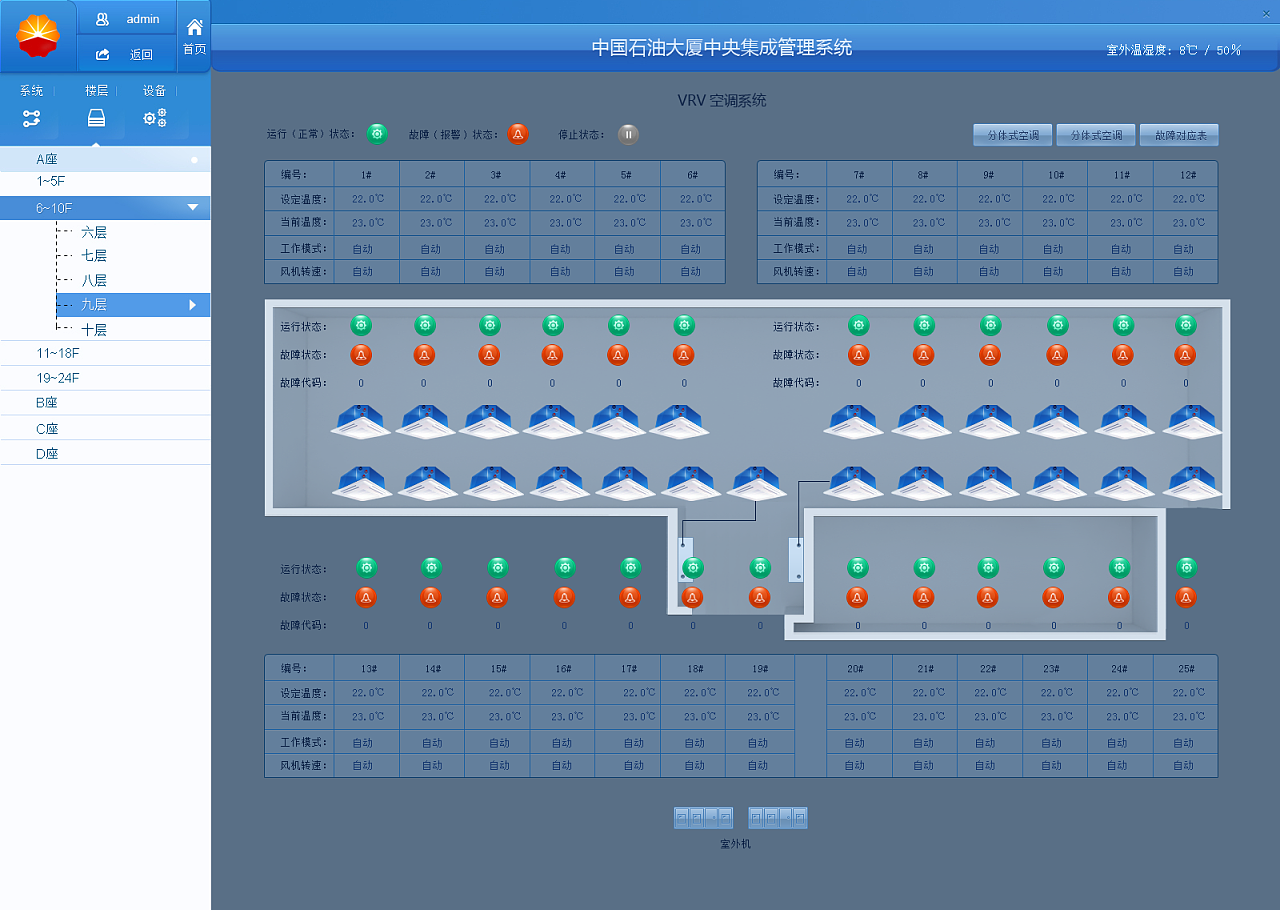Screen dimensions: 1280x910
Task: Click the 13# header cell in the table
Action: pos(367,668)
